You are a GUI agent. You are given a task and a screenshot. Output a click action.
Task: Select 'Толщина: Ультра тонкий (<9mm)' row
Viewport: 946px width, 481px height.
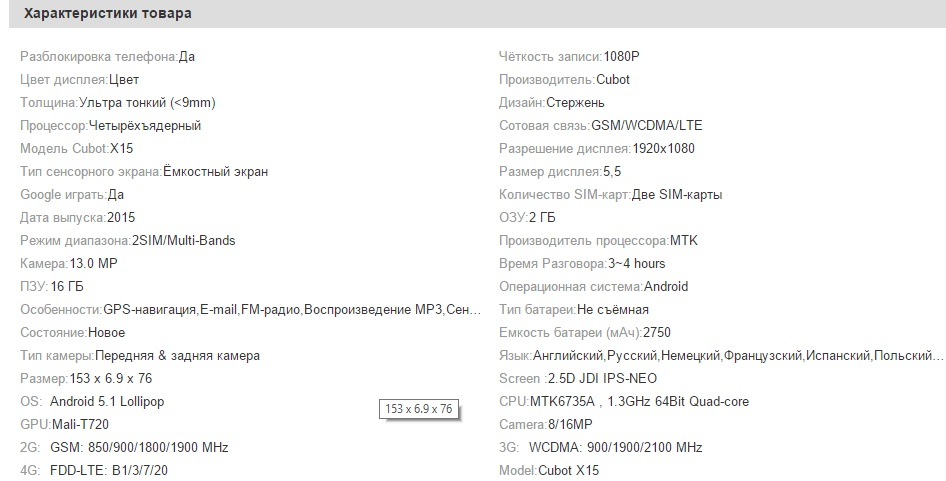[x=118, y=103]
